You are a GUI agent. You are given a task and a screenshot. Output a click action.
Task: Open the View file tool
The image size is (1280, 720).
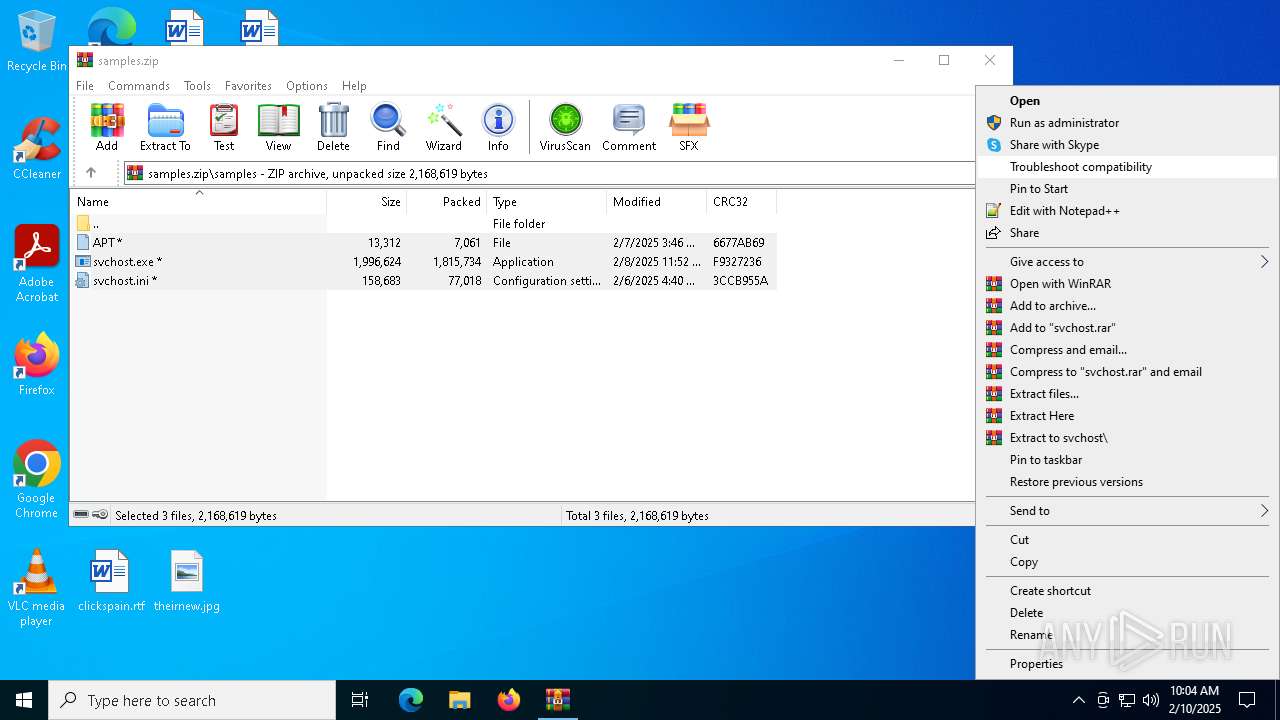click(x=278, y=127)
